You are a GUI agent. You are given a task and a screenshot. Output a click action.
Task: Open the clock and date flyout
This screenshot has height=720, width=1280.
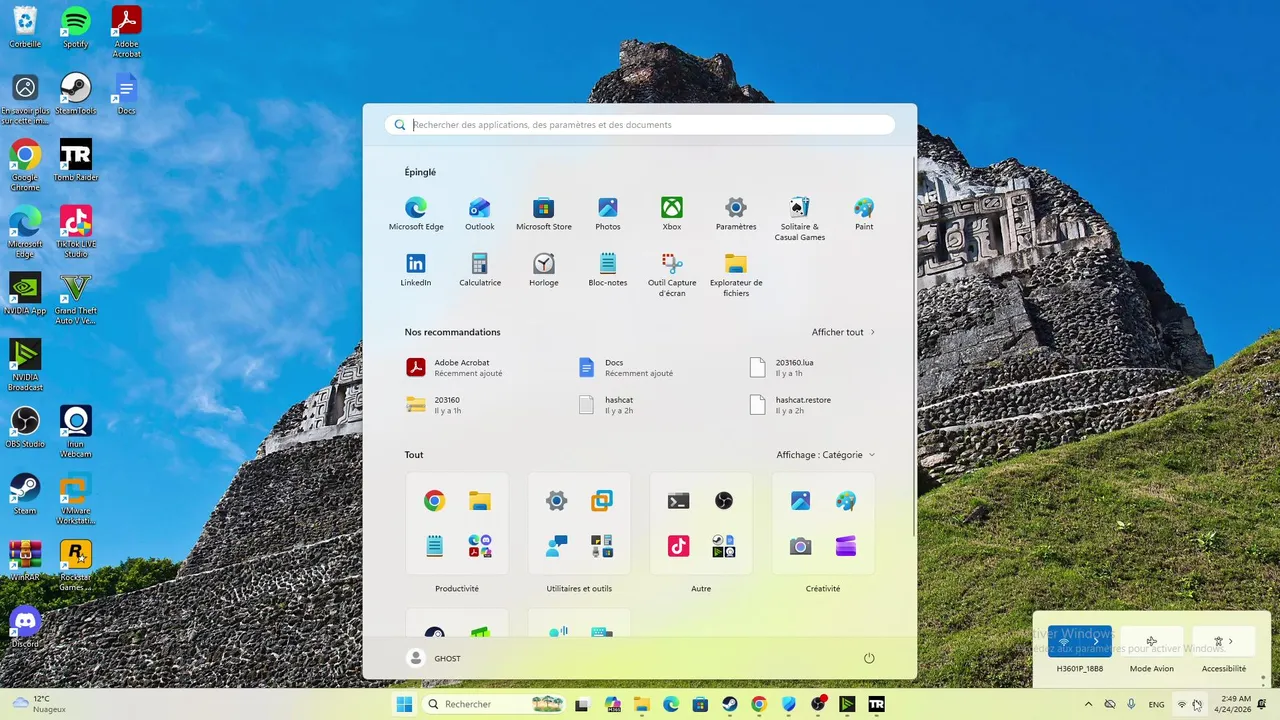coord(1235,704)
